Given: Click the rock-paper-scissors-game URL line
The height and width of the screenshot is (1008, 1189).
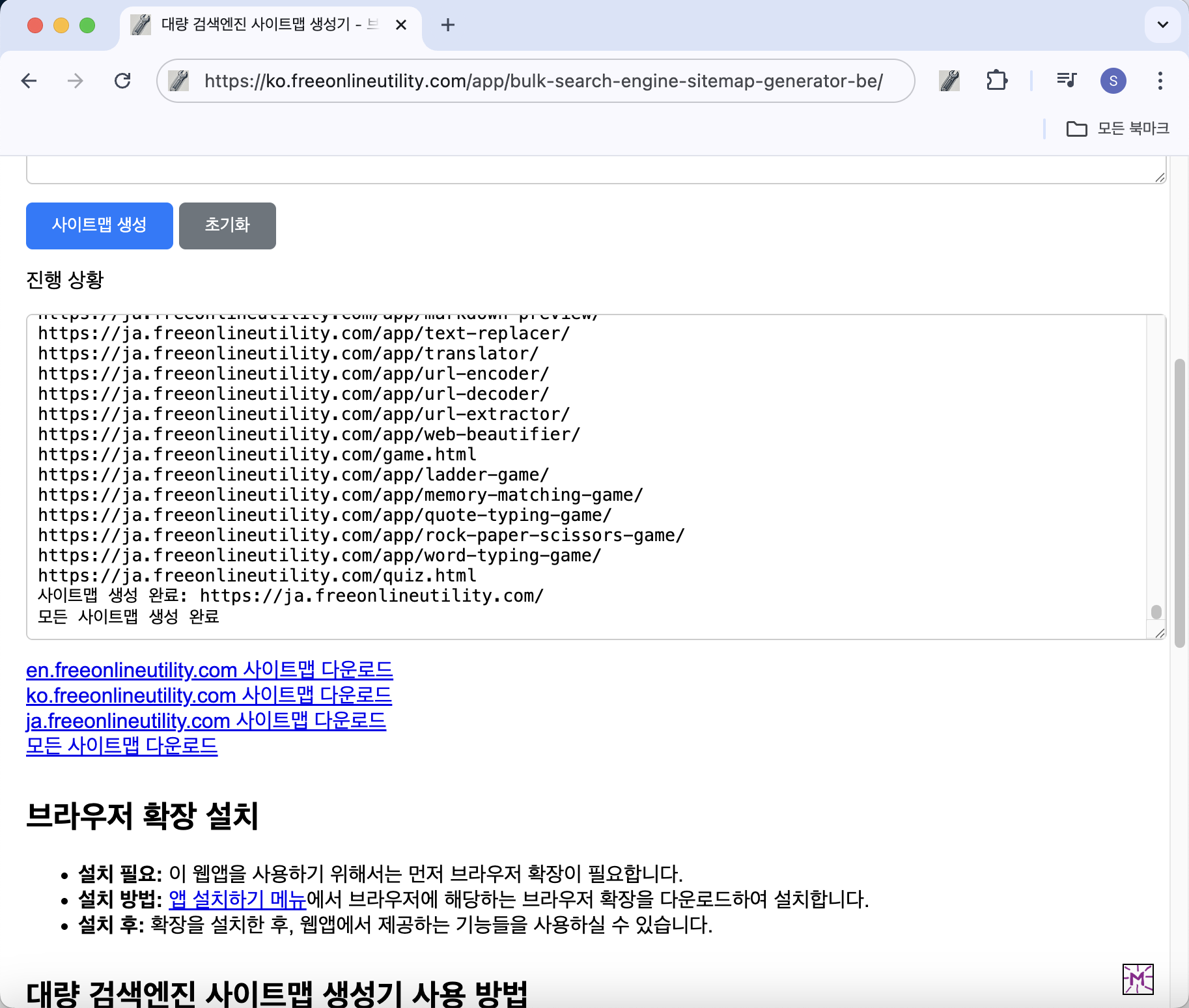Looking at the screenshot, I should click(x=361, y=535).
